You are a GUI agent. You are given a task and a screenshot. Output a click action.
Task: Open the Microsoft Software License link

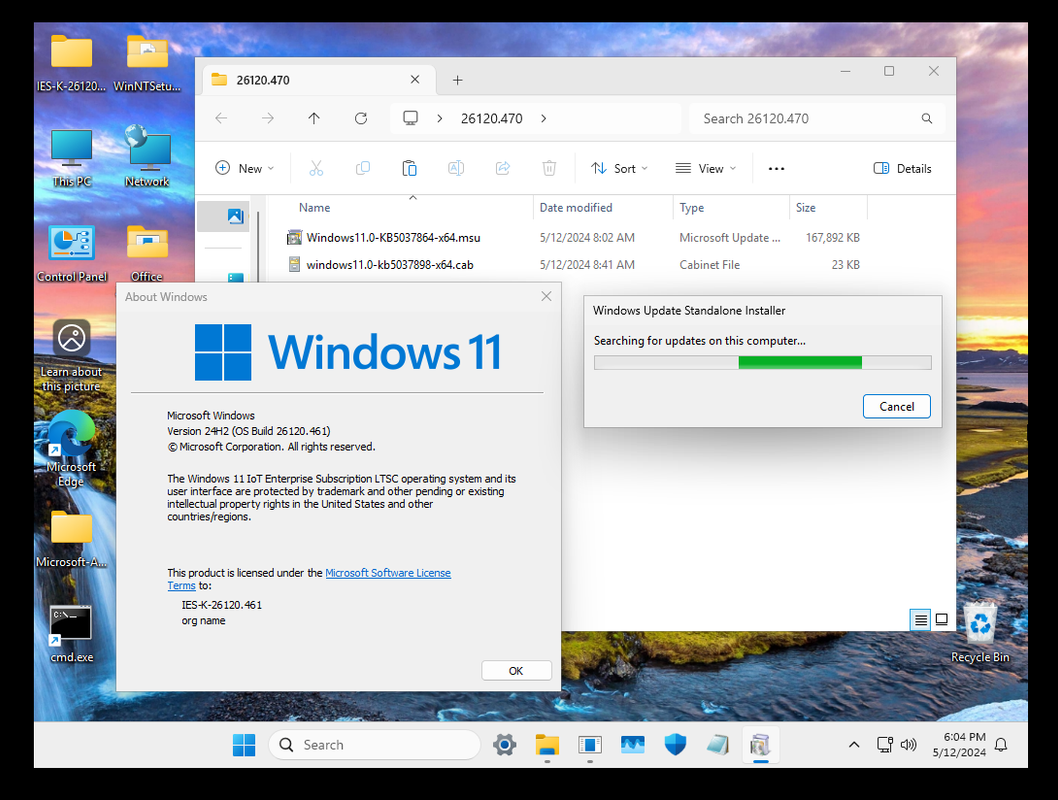(388, 573)
